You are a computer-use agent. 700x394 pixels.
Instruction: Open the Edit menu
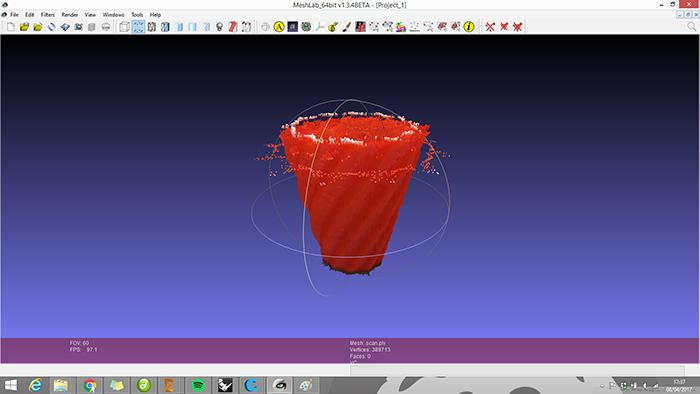[x=29, y=15]
